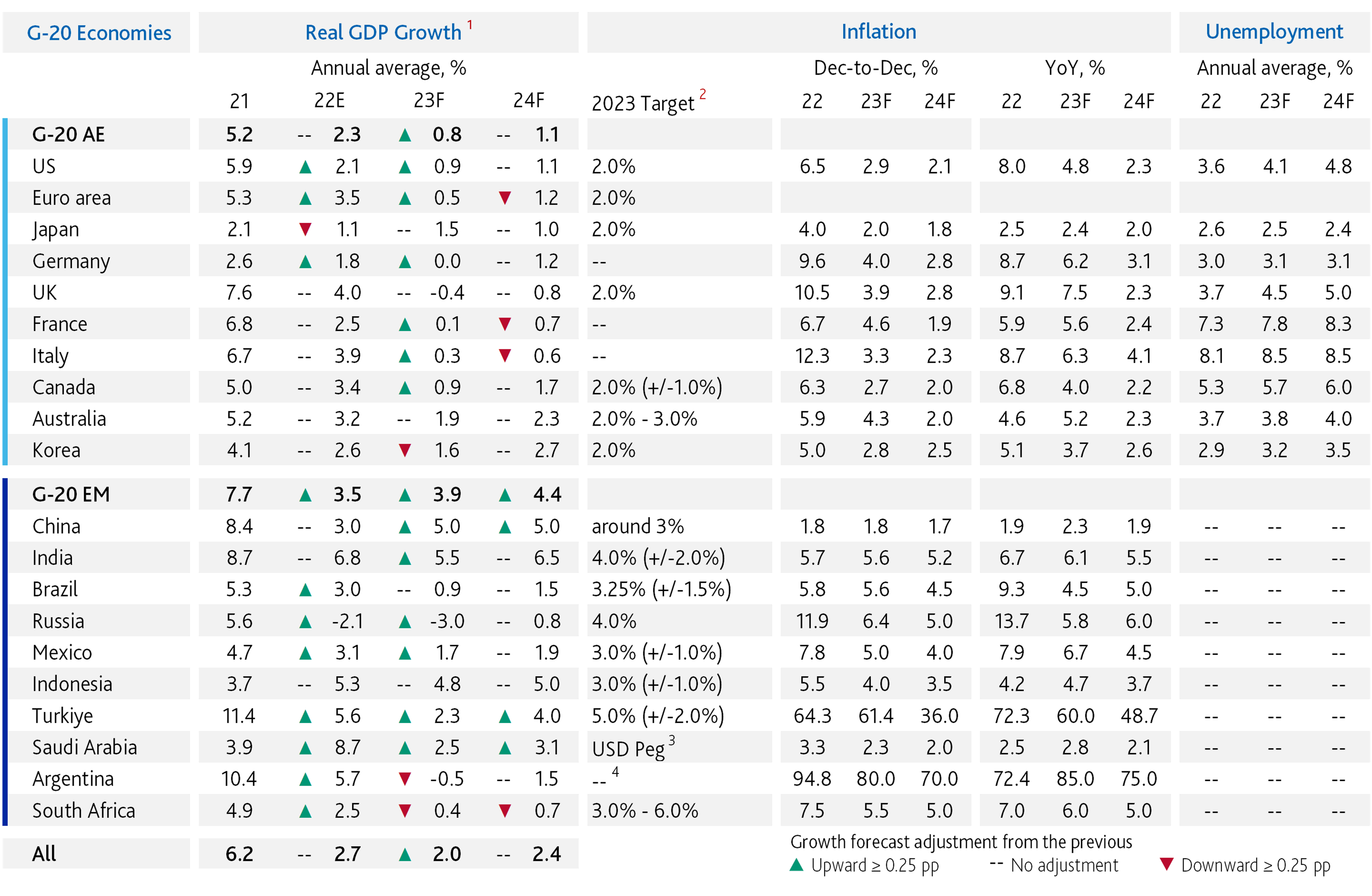Select the Unemployment column header
The height and width of the screenshot is (896, 1372).
coord(1274,32)
